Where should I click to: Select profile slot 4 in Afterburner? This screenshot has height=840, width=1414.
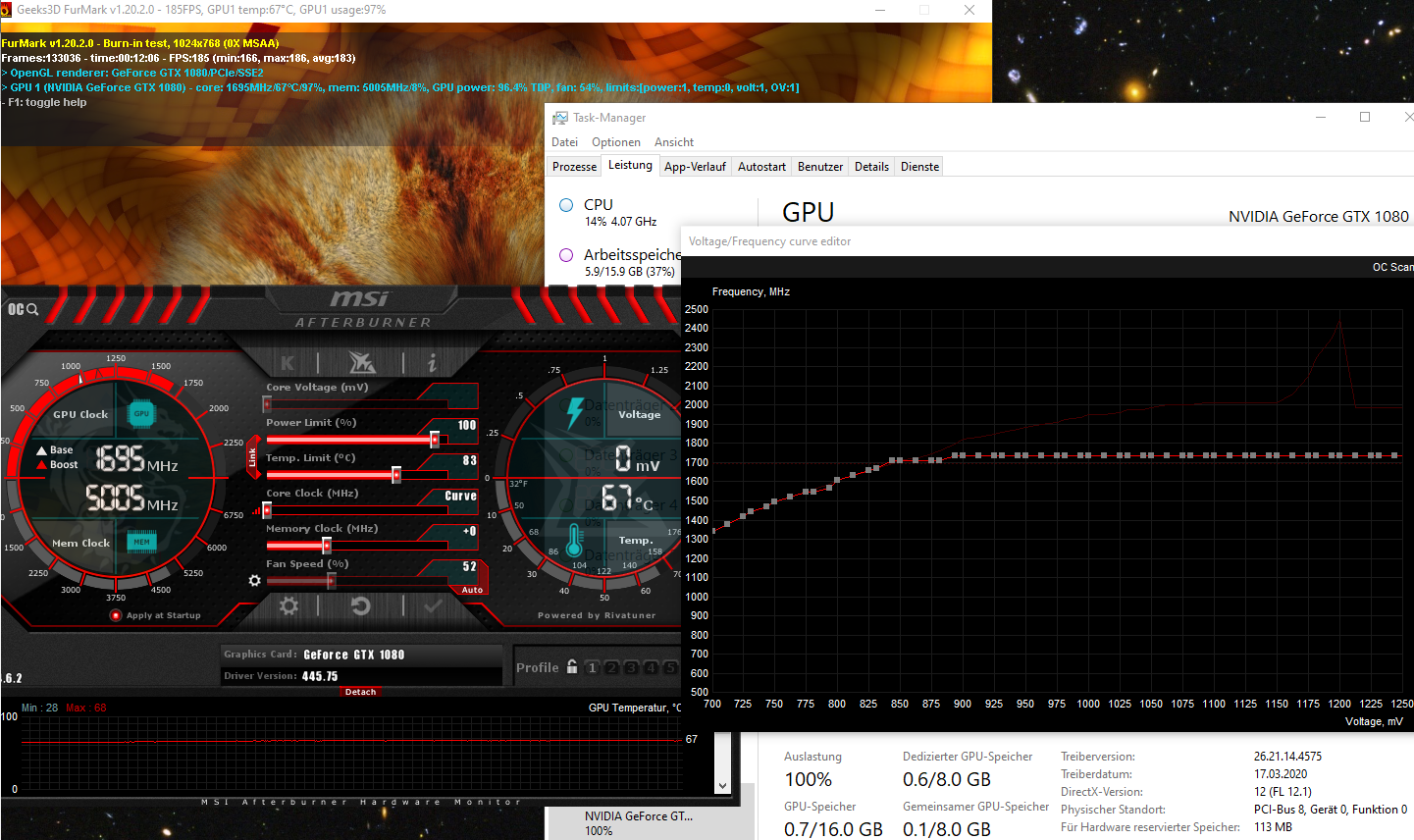(651, 667)
